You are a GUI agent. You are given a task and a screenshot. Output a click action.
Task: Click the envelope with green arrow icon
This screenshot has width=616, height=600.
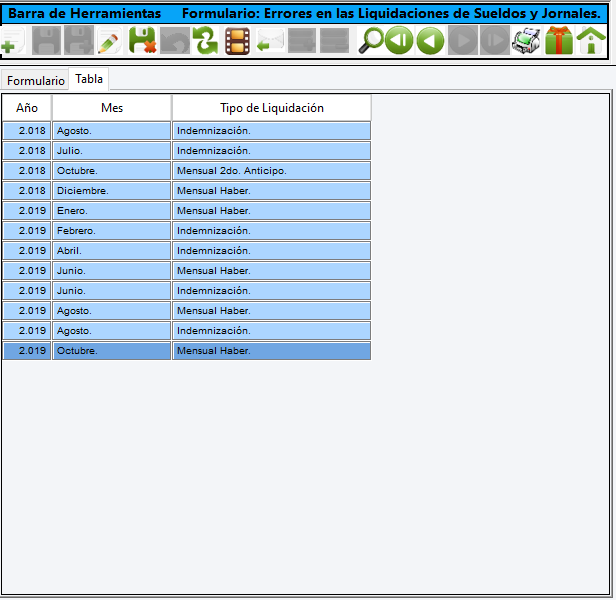pyautogui.click(x=270, y=40)
